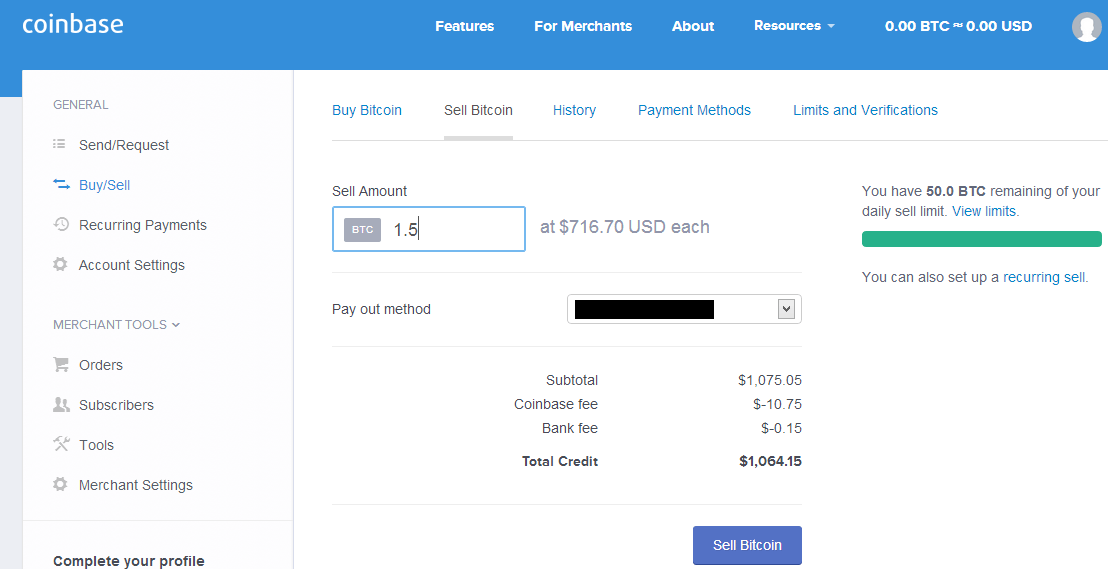
Task: Click the Buy/Sell arrows icon
Action: (61, 184)
